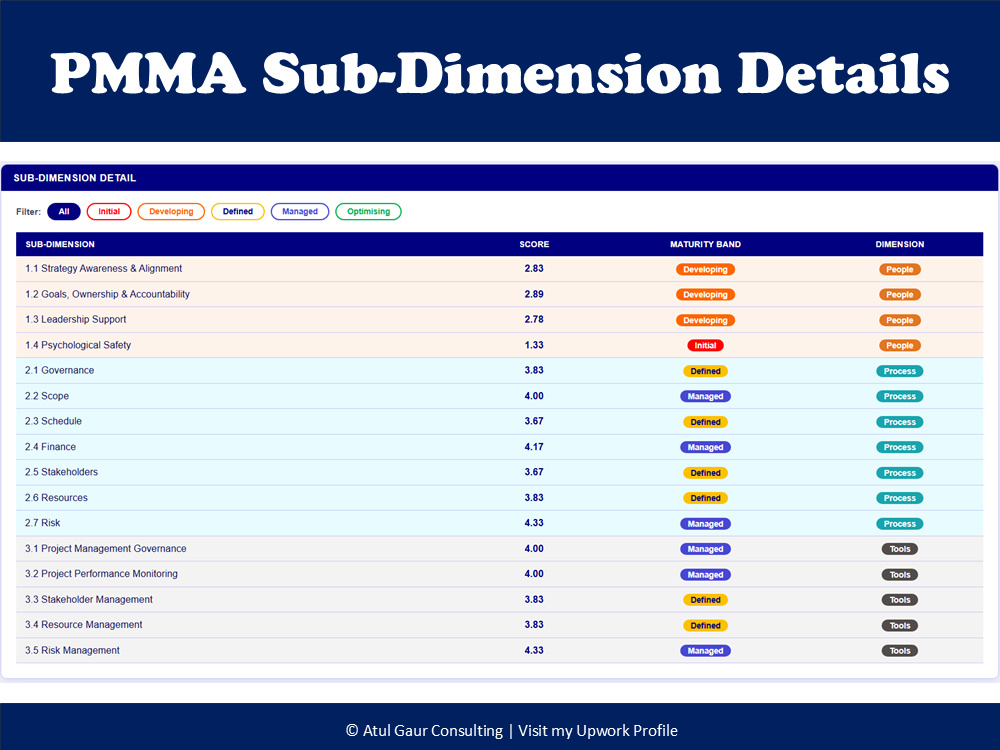Select row 2.5 Stakeholders

[499, 473]
